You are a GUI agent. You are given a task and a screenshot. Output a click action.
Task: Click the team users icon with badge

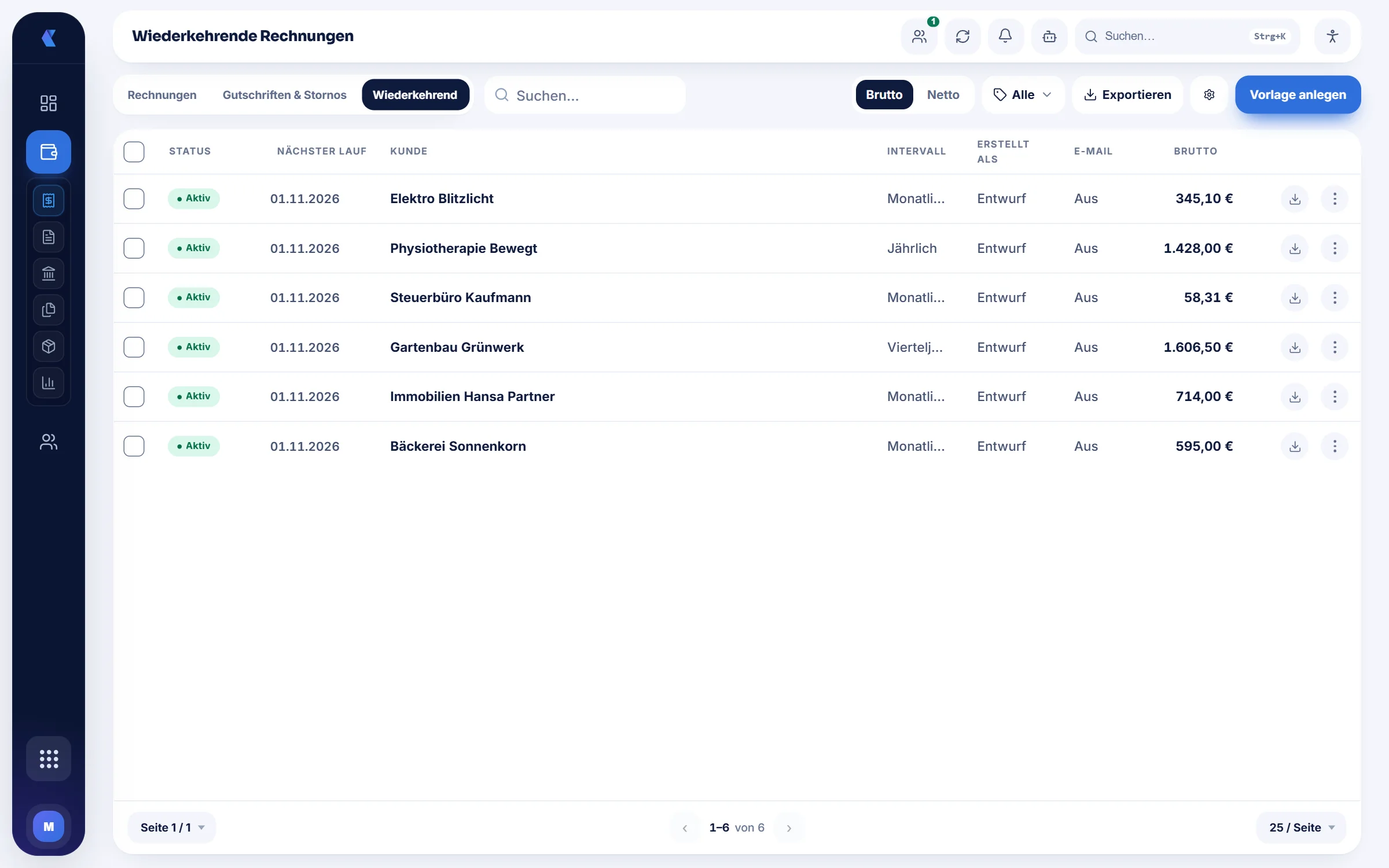919,36
